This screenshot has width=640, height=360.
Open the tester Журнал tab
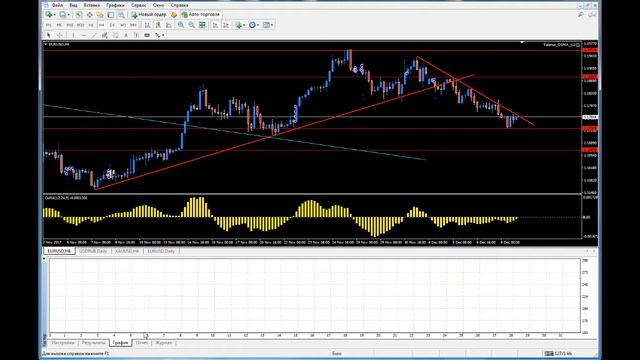164,343
